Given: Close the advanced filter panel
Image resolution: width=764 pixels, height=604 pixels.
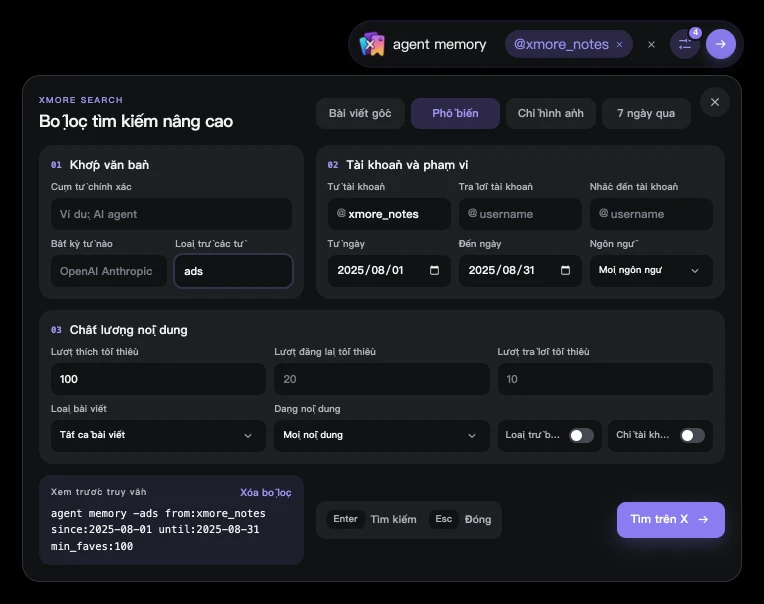Looking at the screenshot, I should coord(715,102).
